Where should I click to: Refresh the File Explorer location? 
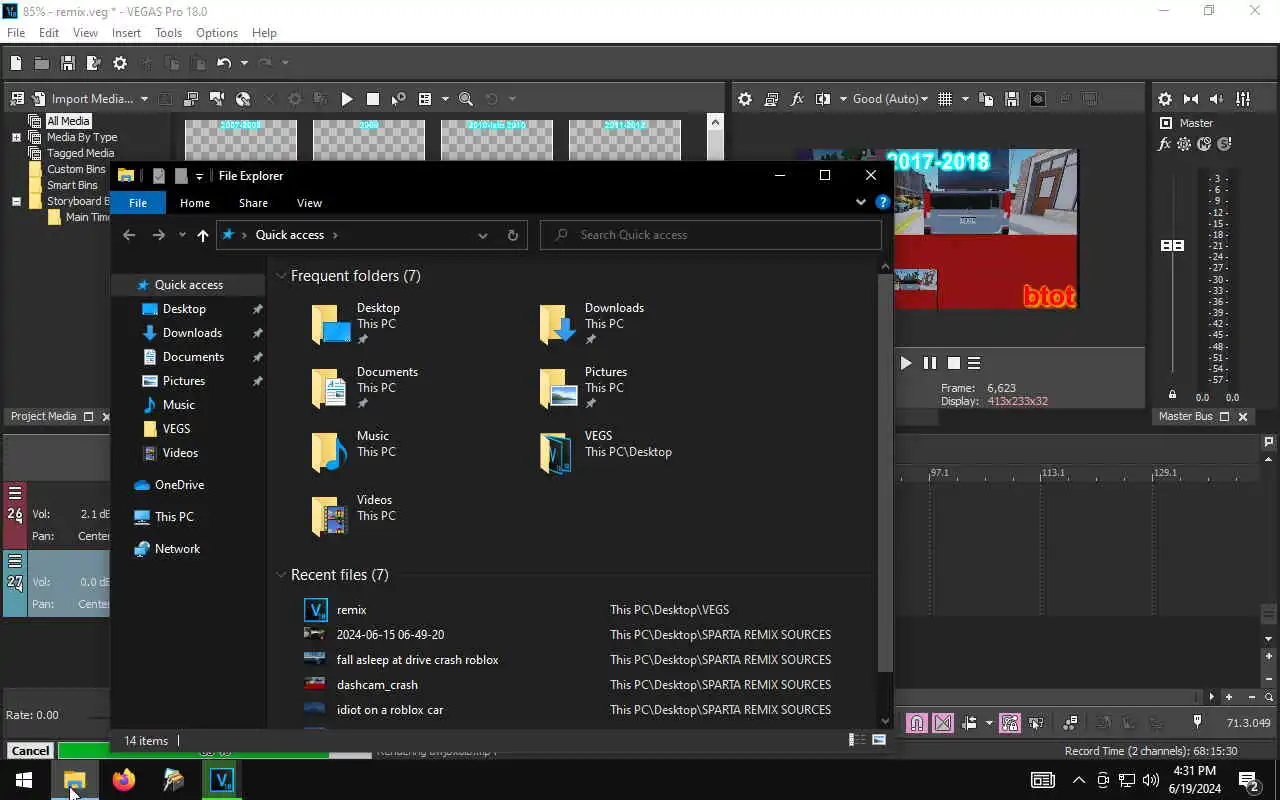512,235
